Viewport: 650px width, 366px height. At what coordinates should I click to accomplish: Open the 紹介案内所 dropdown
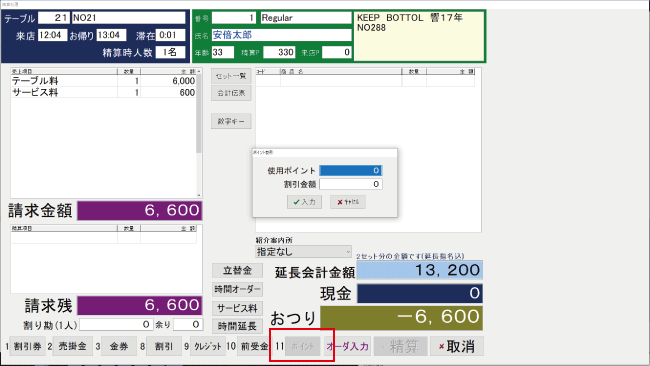pos(303,252)
